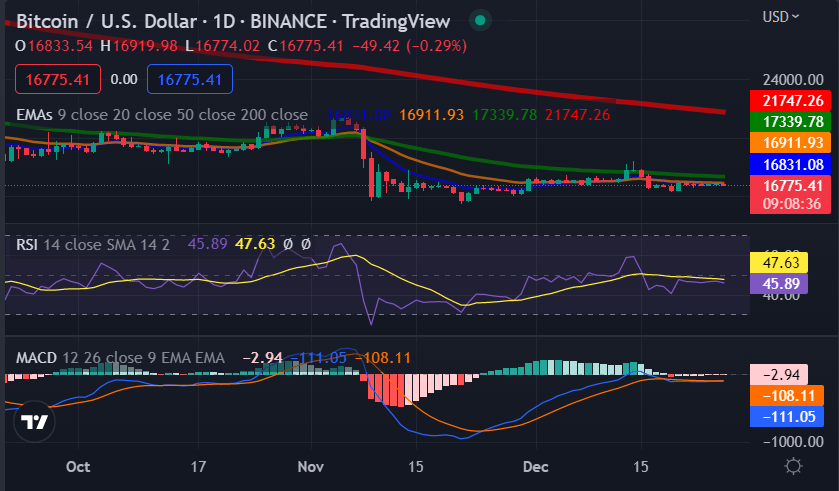Screen dimensions: 839x491
Task: Click the 17 date label on time axis
Action: [198, 467]
